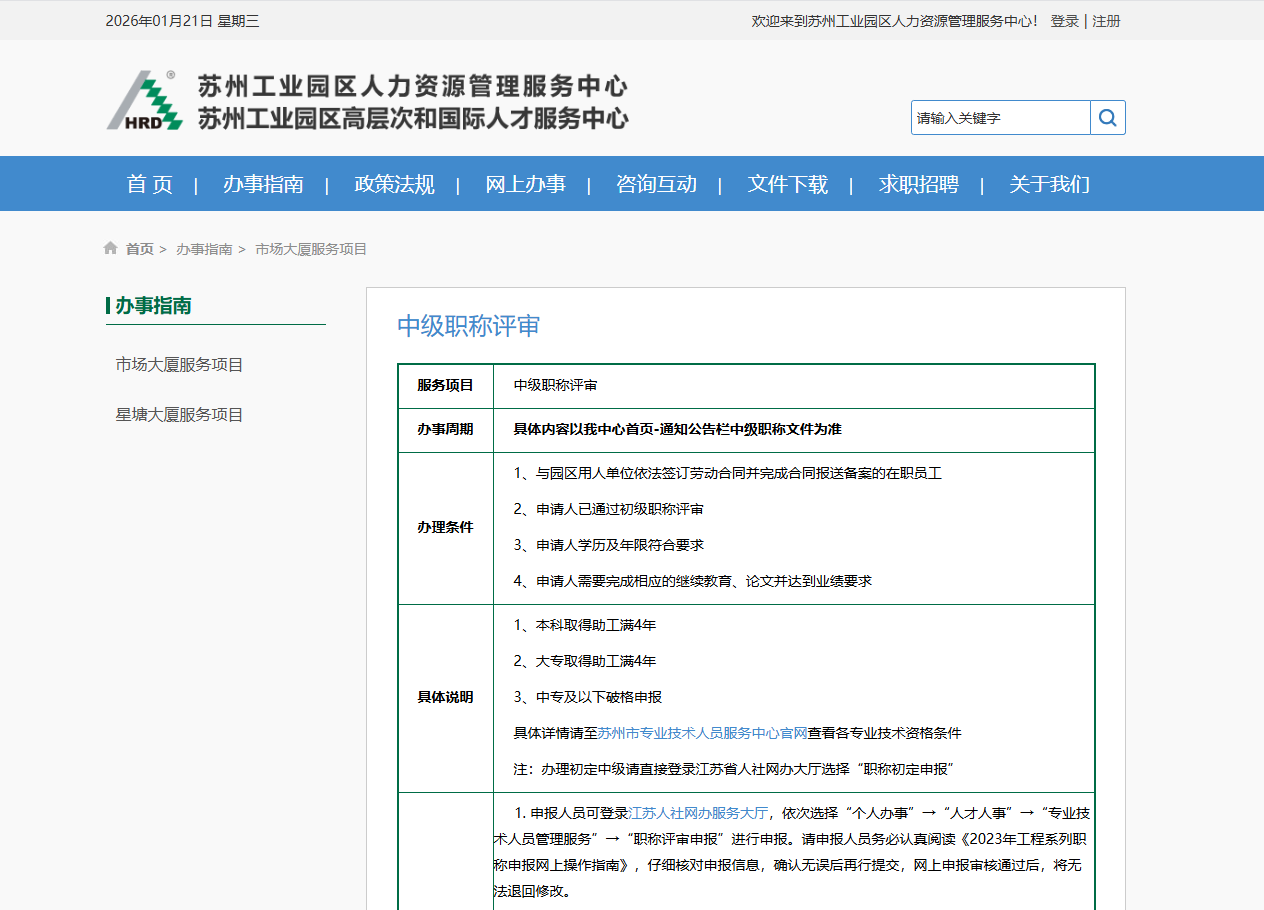
Task: Select the 求职招聘 navigation item
Action: [918, 184]
